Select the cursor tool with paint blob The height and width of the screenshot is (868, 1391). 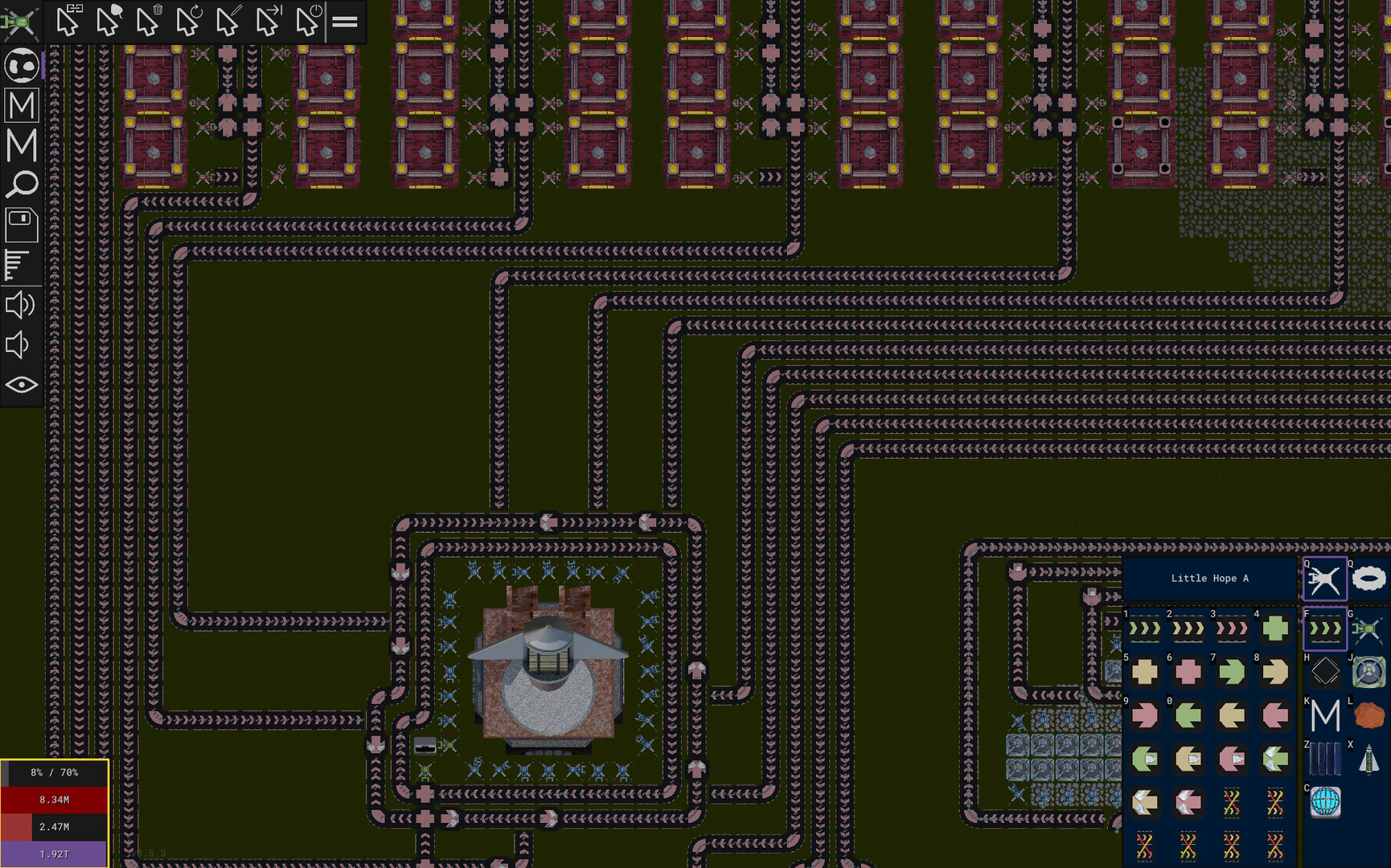(108, 21)
